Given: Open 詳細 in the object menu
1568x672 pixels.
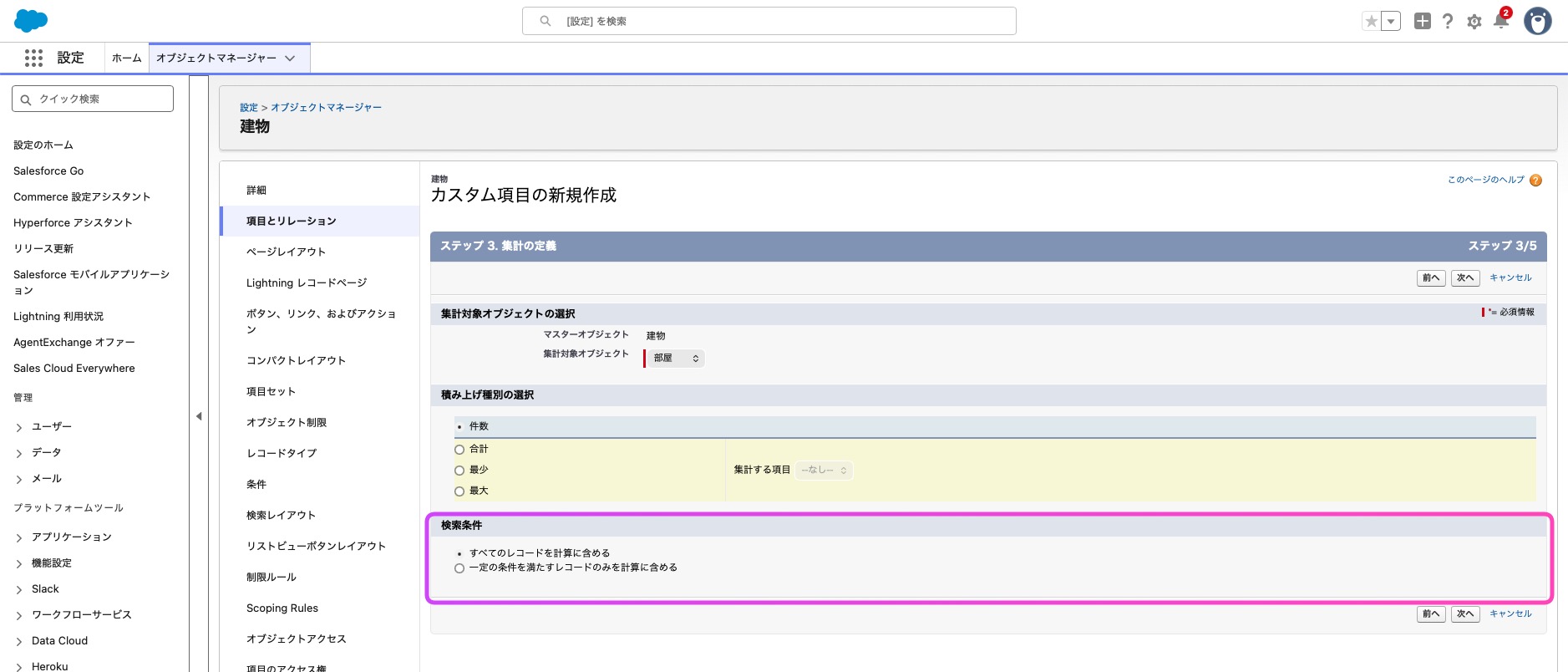Looking at the screenshot, I should click(x=256, y=191).
